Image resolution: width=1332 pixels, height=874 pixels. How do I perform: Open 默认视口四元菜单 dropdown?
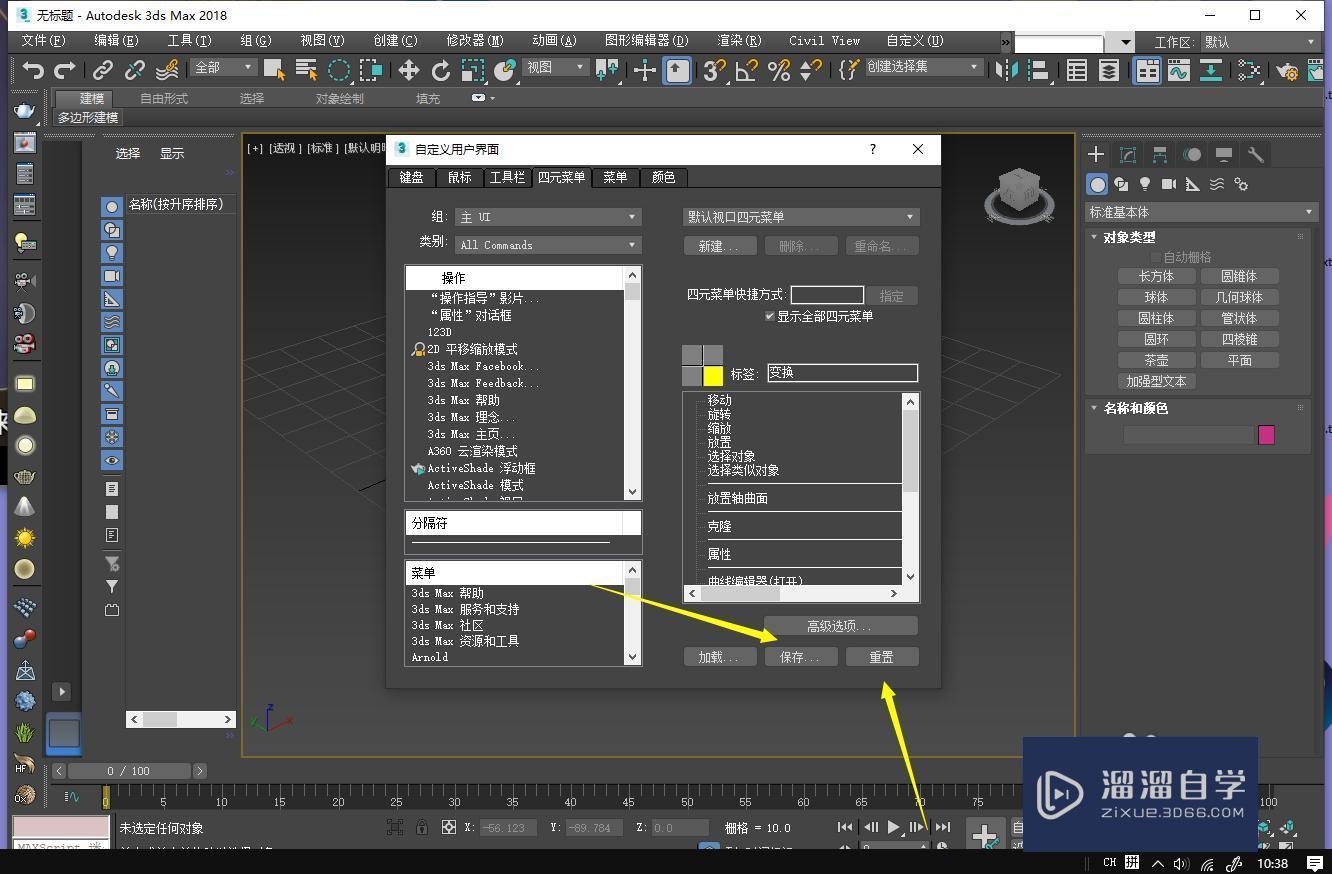click(x=801, y=217)
